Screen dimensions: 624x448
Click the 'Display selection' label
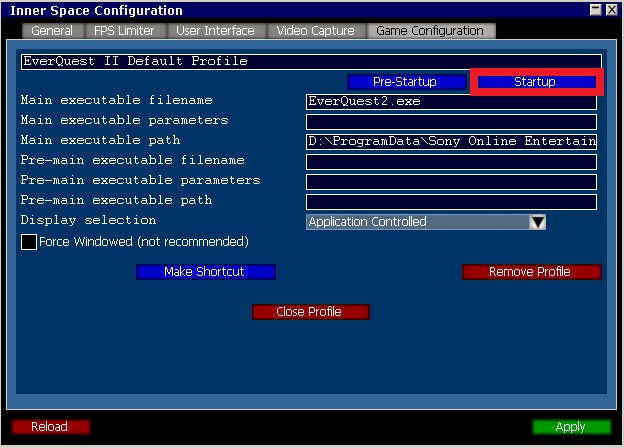coord(88,220)
